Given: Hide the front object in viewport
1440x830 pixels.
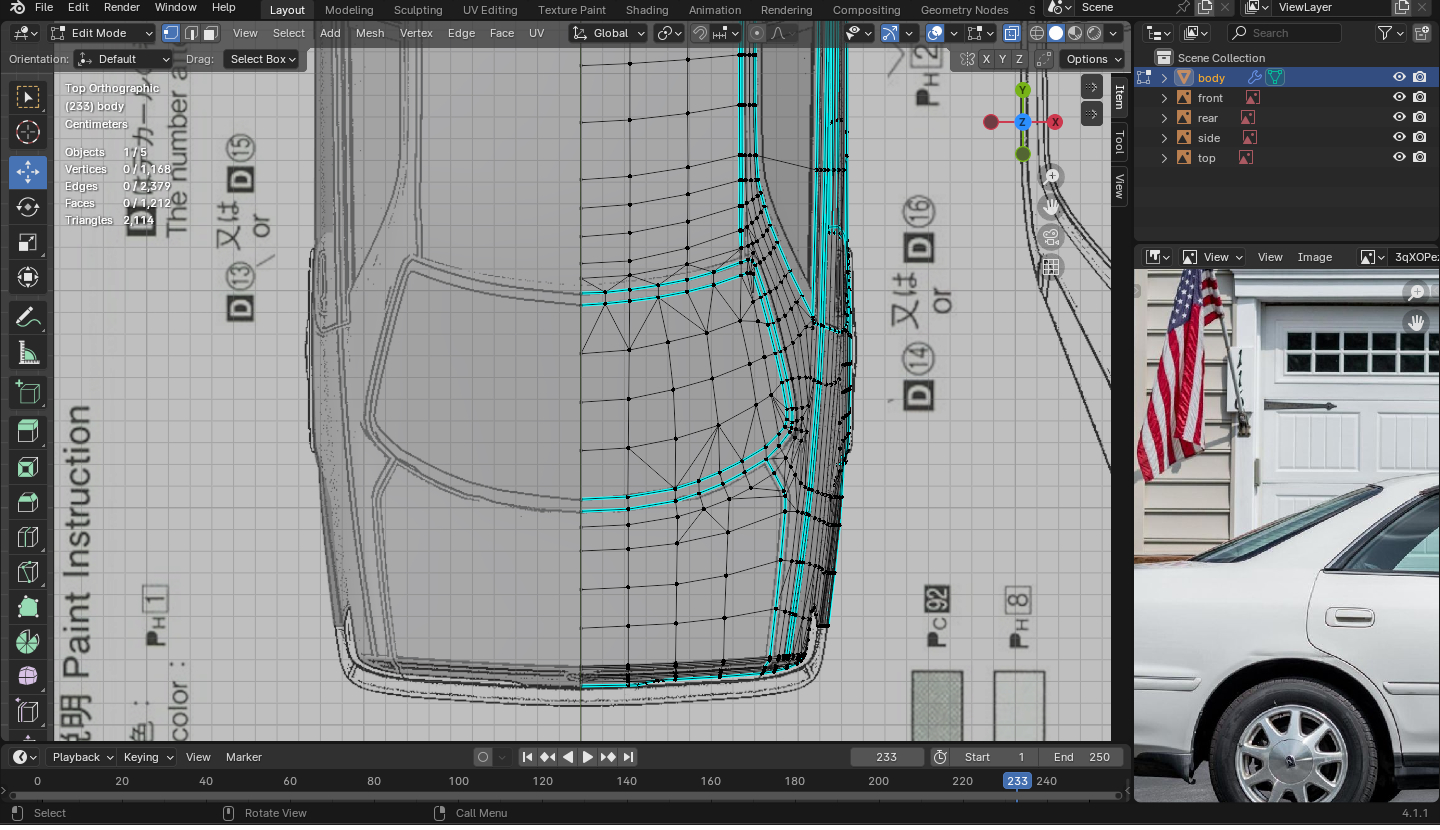Looking at the screenshot, I should (1399, 98).
